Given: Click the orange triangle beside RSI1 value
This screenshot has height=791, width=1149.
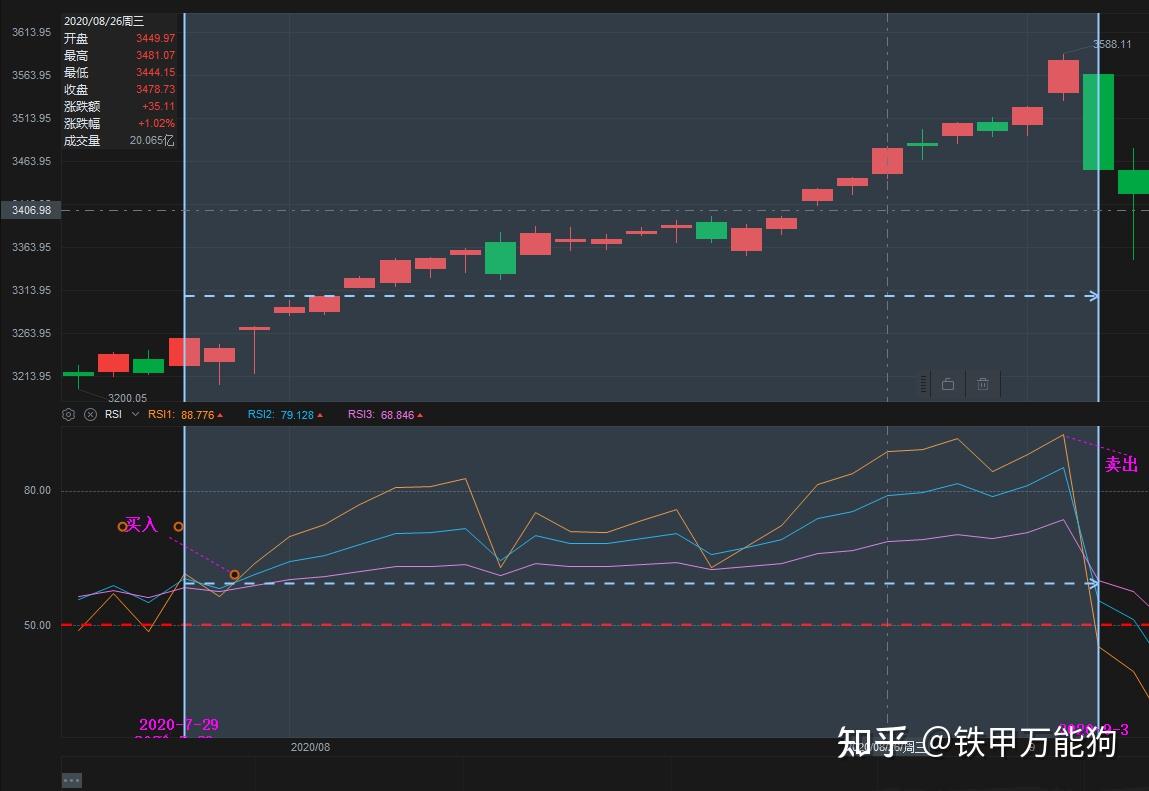Looking at the screenshot, I should coord(221,414).
